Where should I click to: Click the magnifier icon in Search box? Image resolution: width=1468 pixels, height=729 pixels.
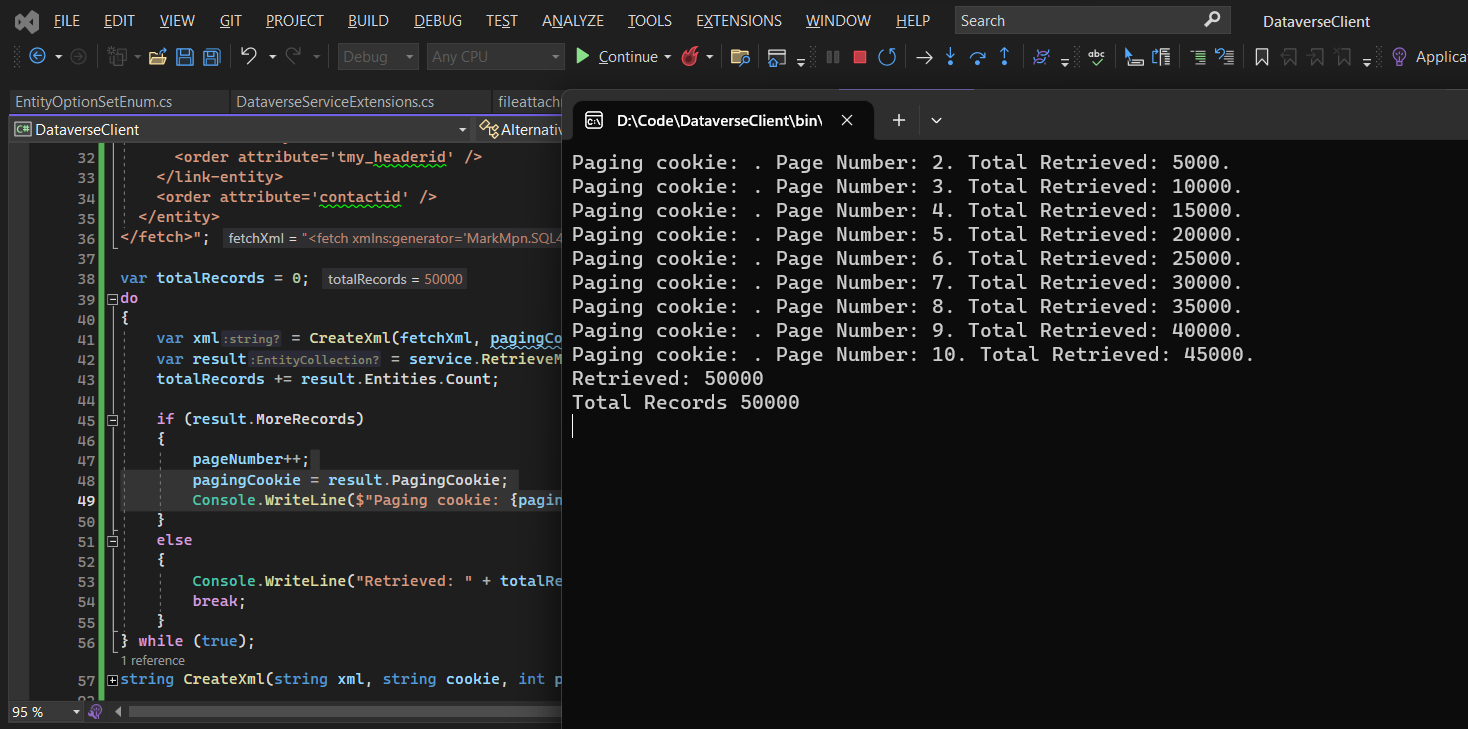[x=1212, y=20]
